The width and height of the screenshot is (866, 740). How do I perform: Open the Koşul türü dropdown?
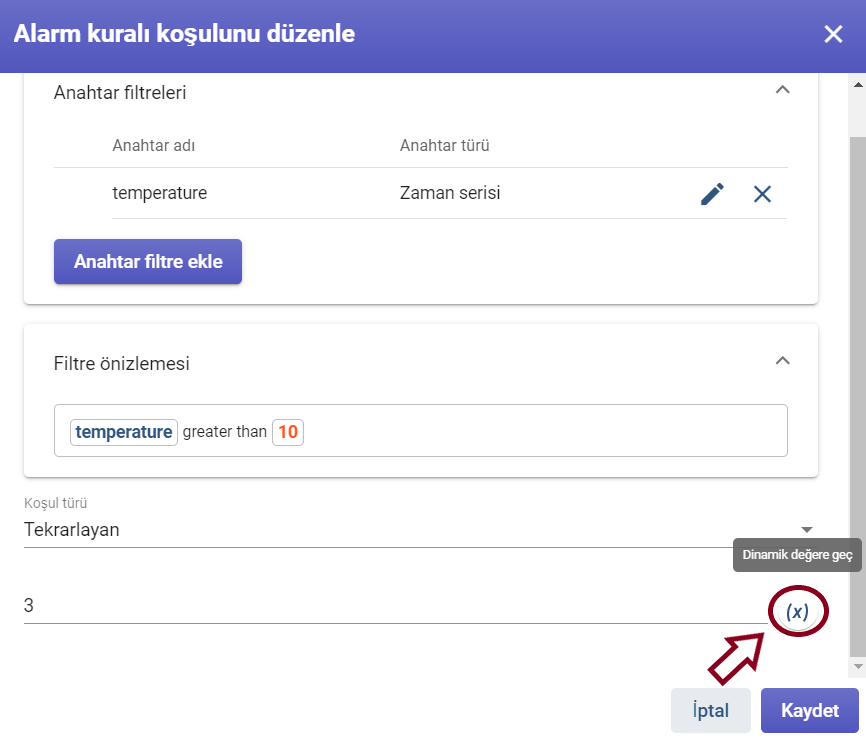(421, 530)
